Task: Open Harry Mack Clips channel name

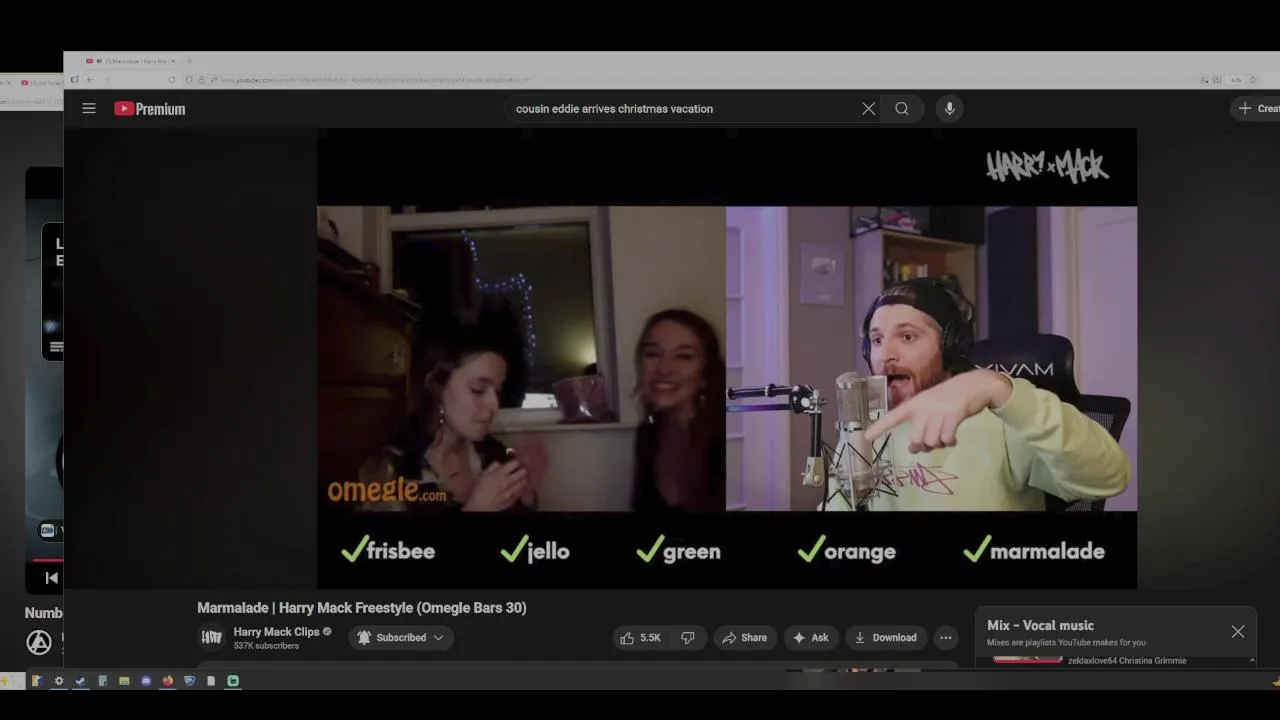Action: click(276, 631)
